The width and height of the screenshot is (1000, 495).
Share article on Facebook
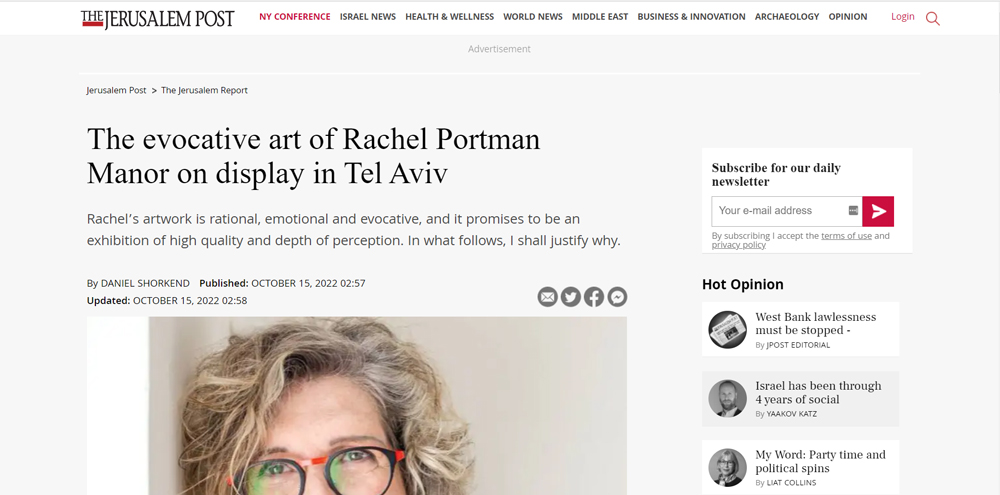(594, 297)
